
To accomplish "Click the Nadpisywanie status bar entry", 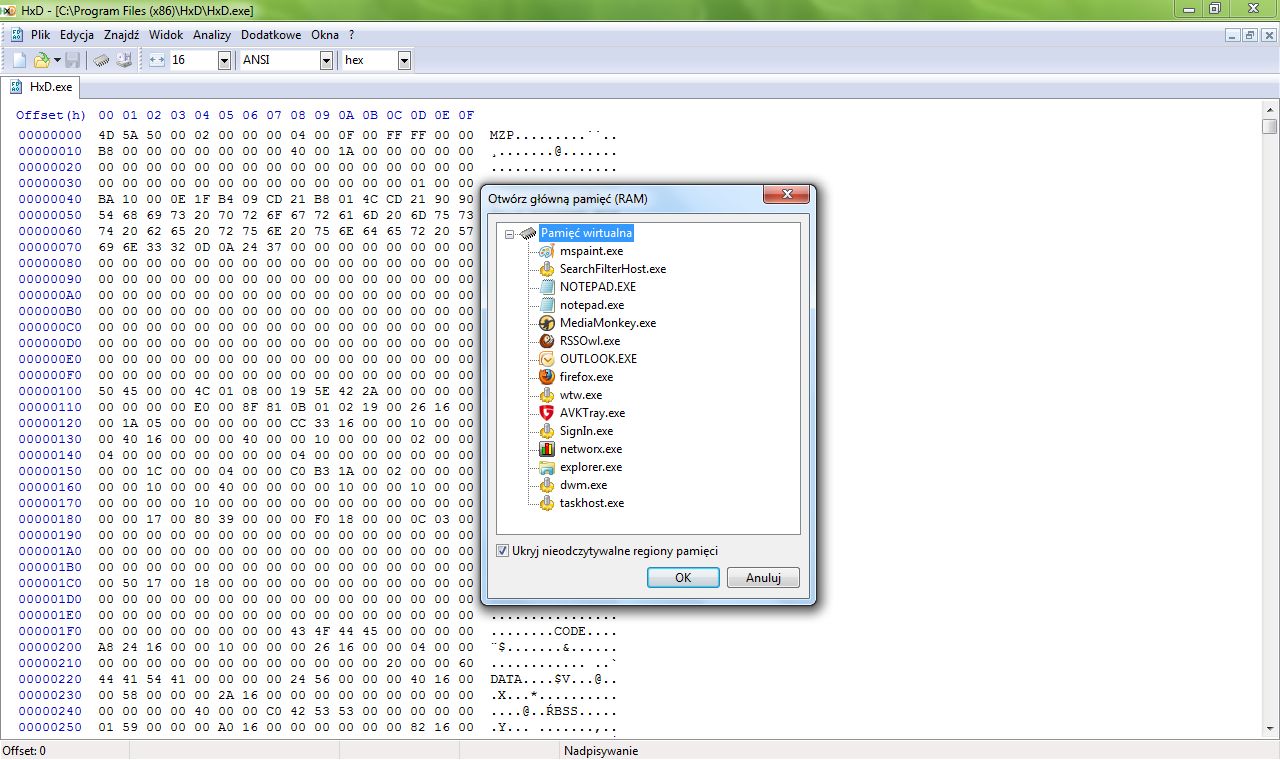I will [600, 751].
